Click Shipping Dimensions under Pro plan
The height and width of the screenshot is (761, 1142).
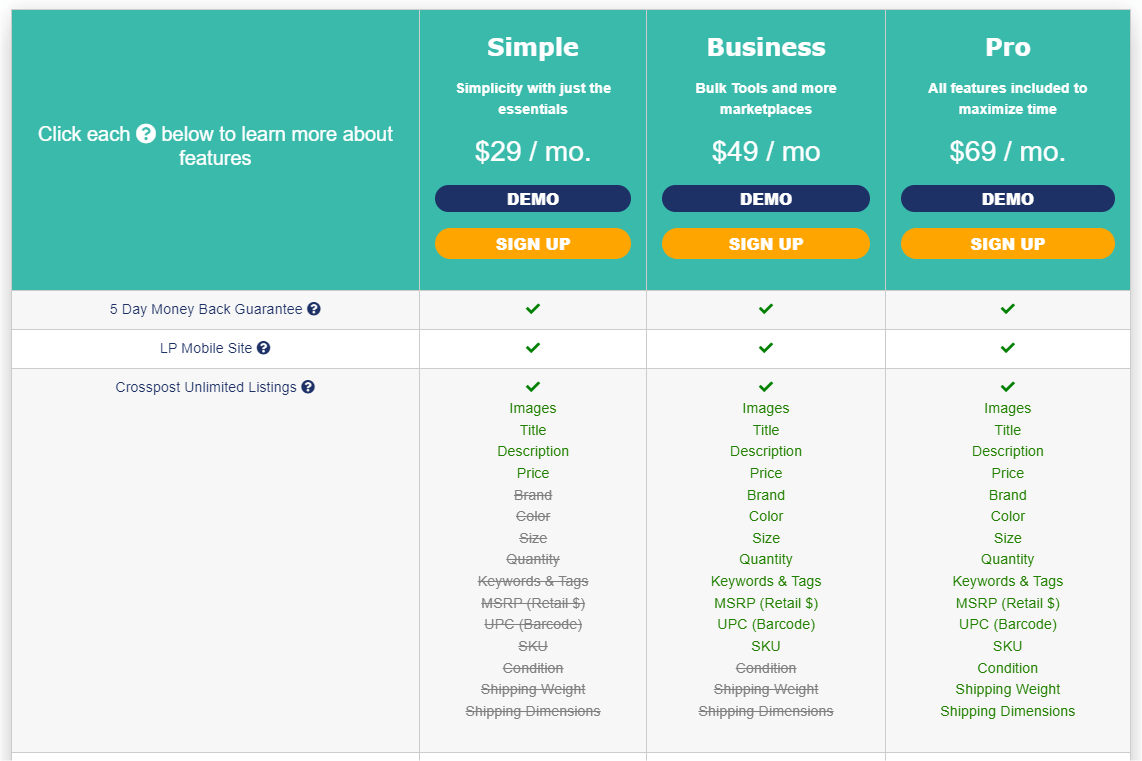(1007, 711)
